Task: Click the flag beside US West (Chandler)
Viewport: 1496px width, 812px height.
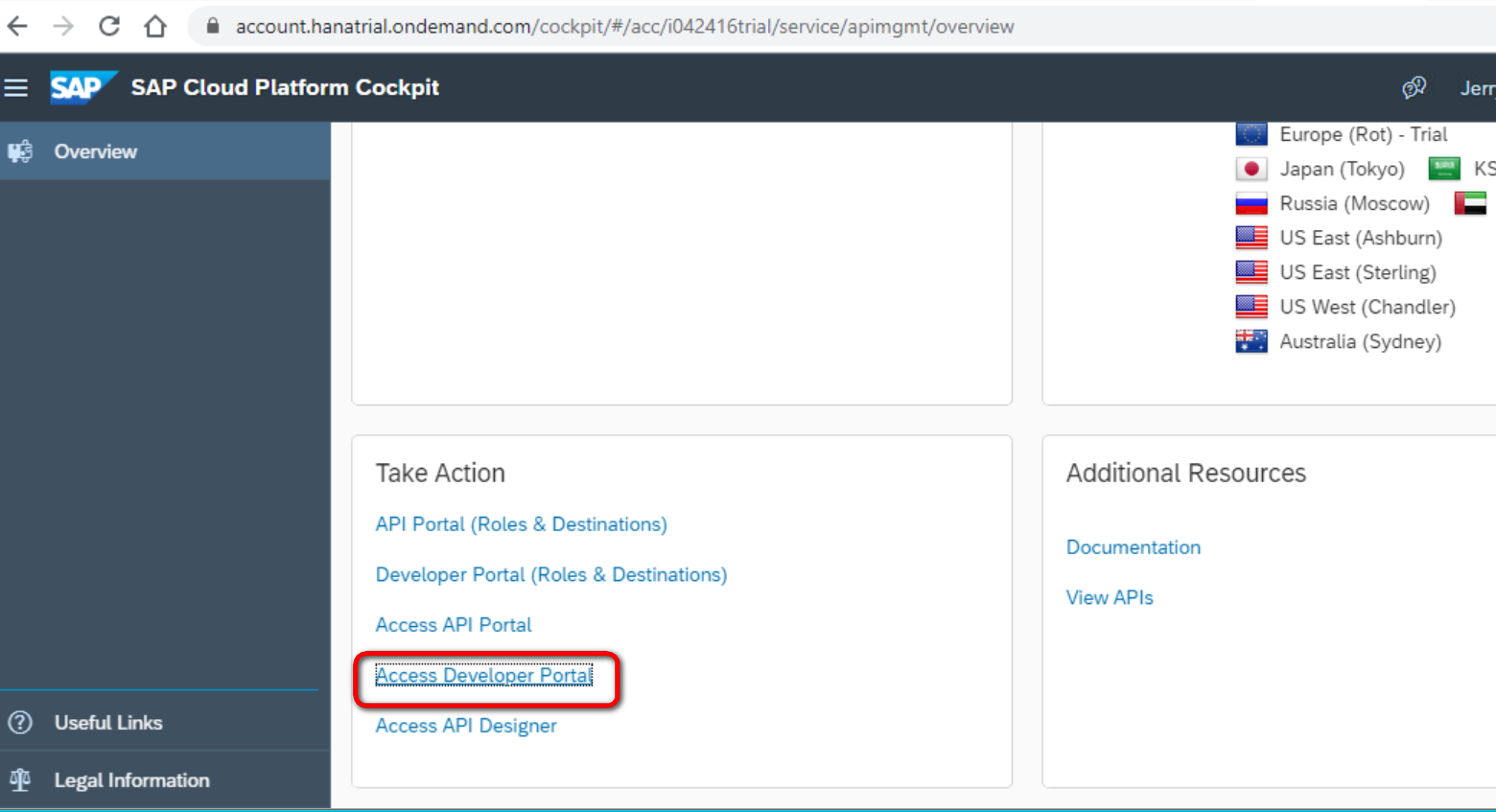Action: click(x=1251, y=307)
